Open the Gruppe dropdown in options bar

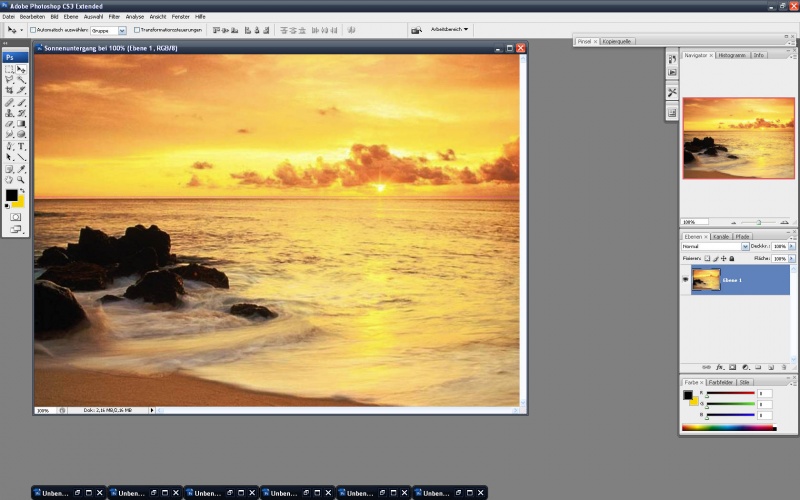pyautogui.click(x=108, y=31)
